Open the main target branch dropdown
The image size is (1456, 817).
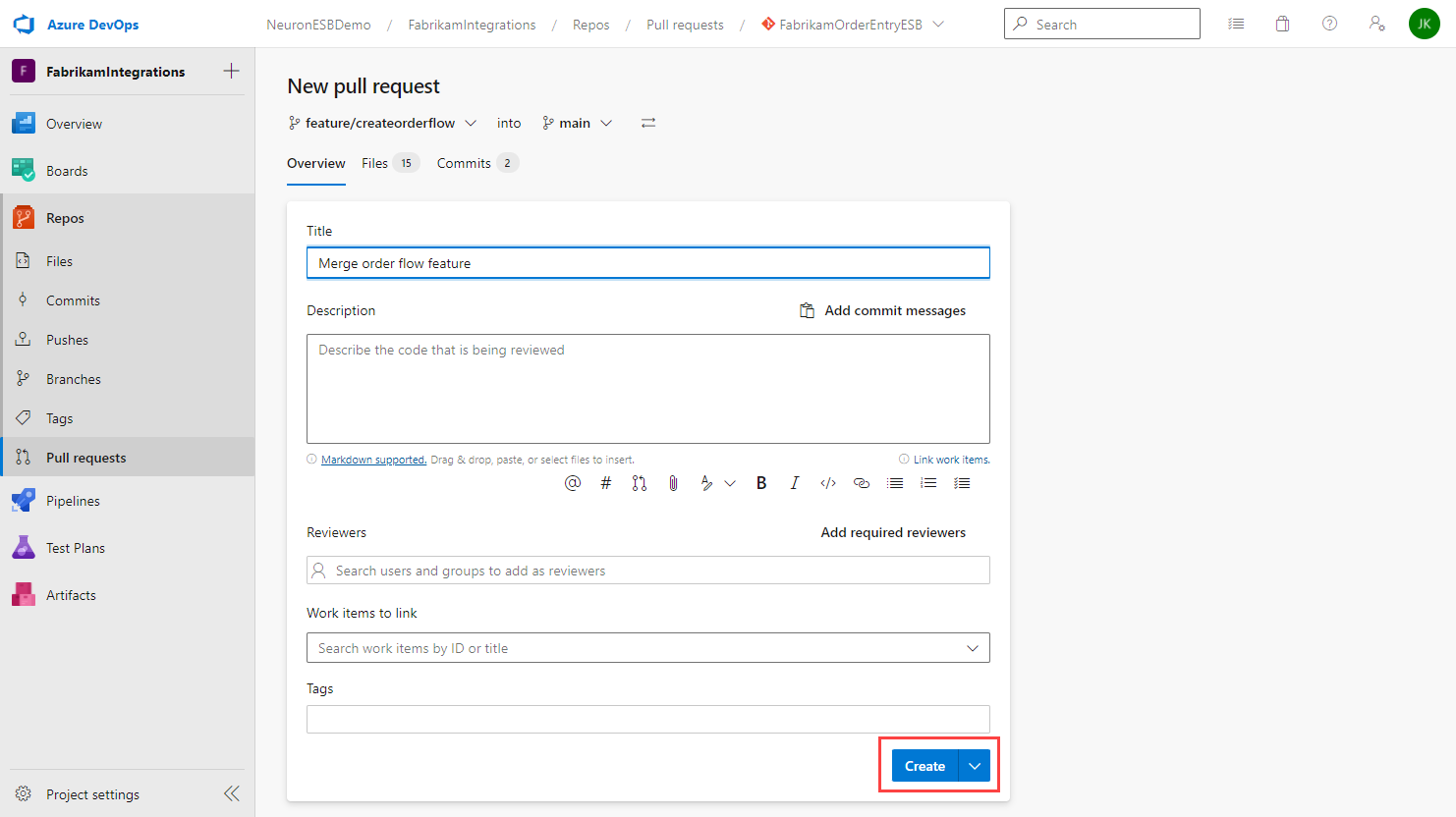coord(578,123)
